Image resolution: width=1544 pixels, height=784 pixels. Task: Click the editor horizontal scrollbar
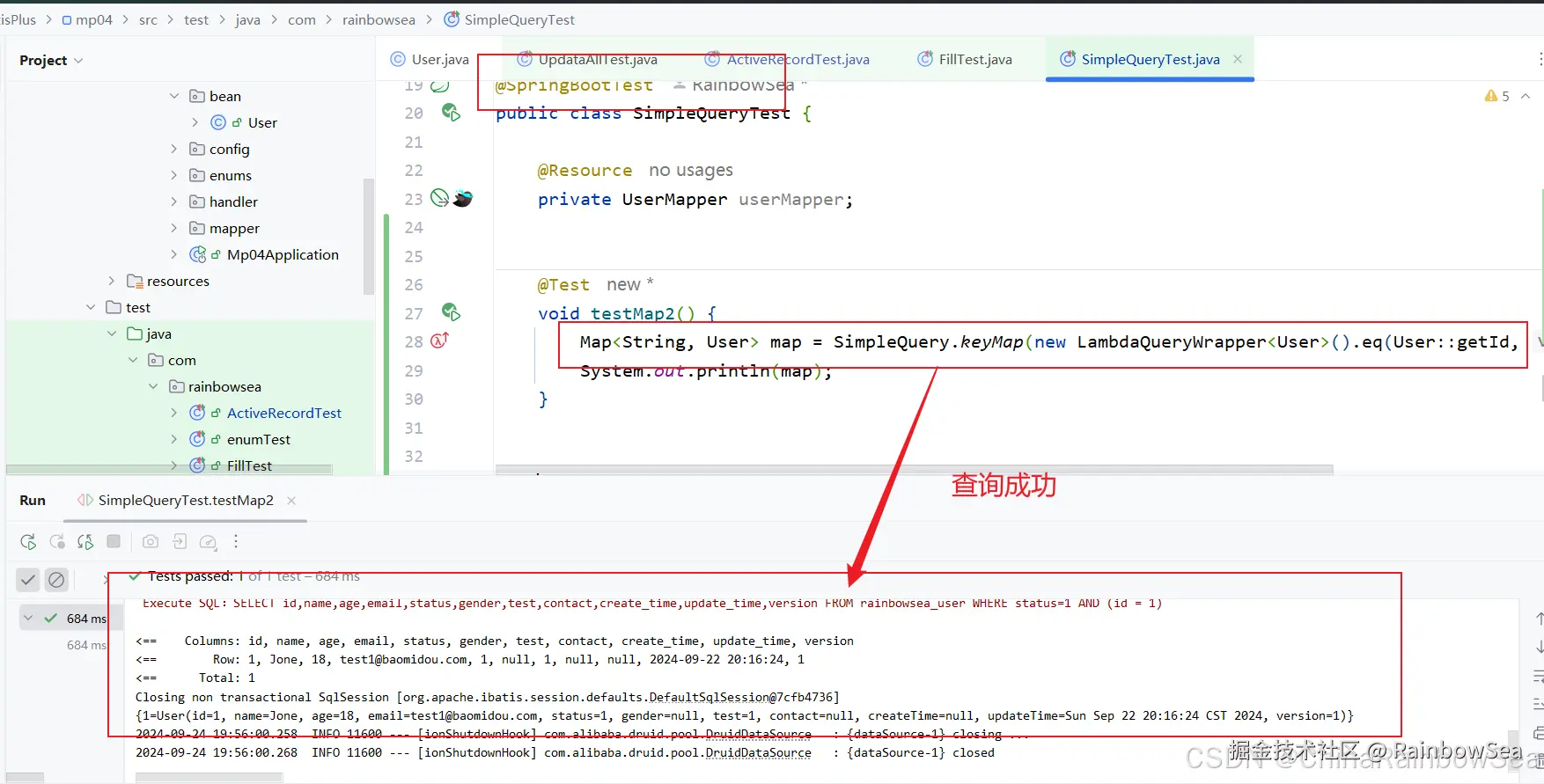(914, 470)
